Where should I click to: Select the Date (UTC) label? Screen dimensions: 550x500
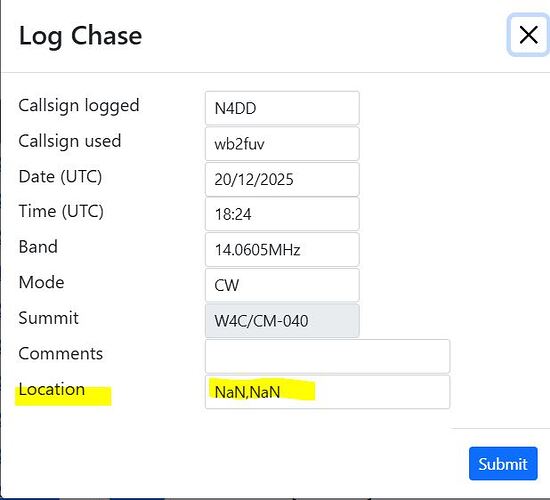tap(60, 176)
